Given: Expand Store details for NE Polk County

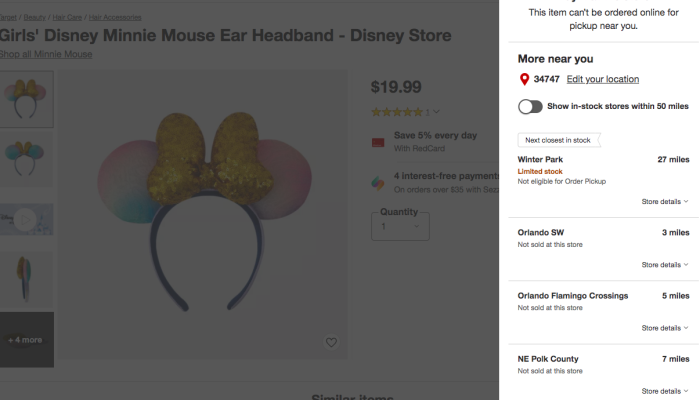Looking at the screenshot, I should coord(664,391).
